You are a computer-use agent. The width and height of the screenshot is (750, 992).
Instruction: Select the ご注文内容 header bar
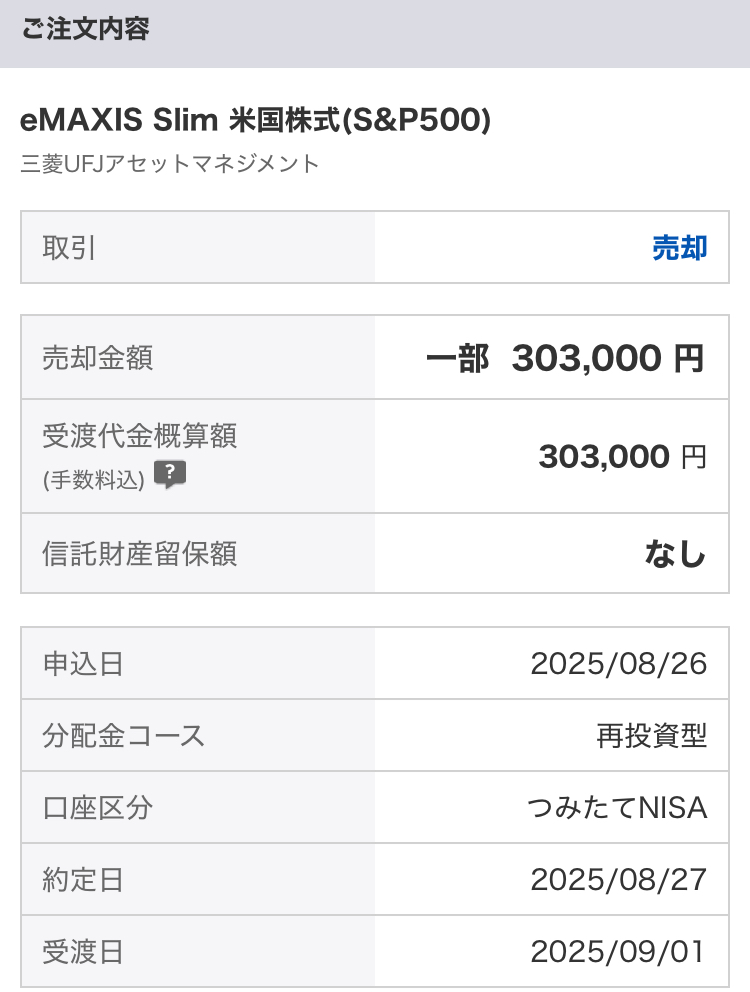(x=375, y=34)
